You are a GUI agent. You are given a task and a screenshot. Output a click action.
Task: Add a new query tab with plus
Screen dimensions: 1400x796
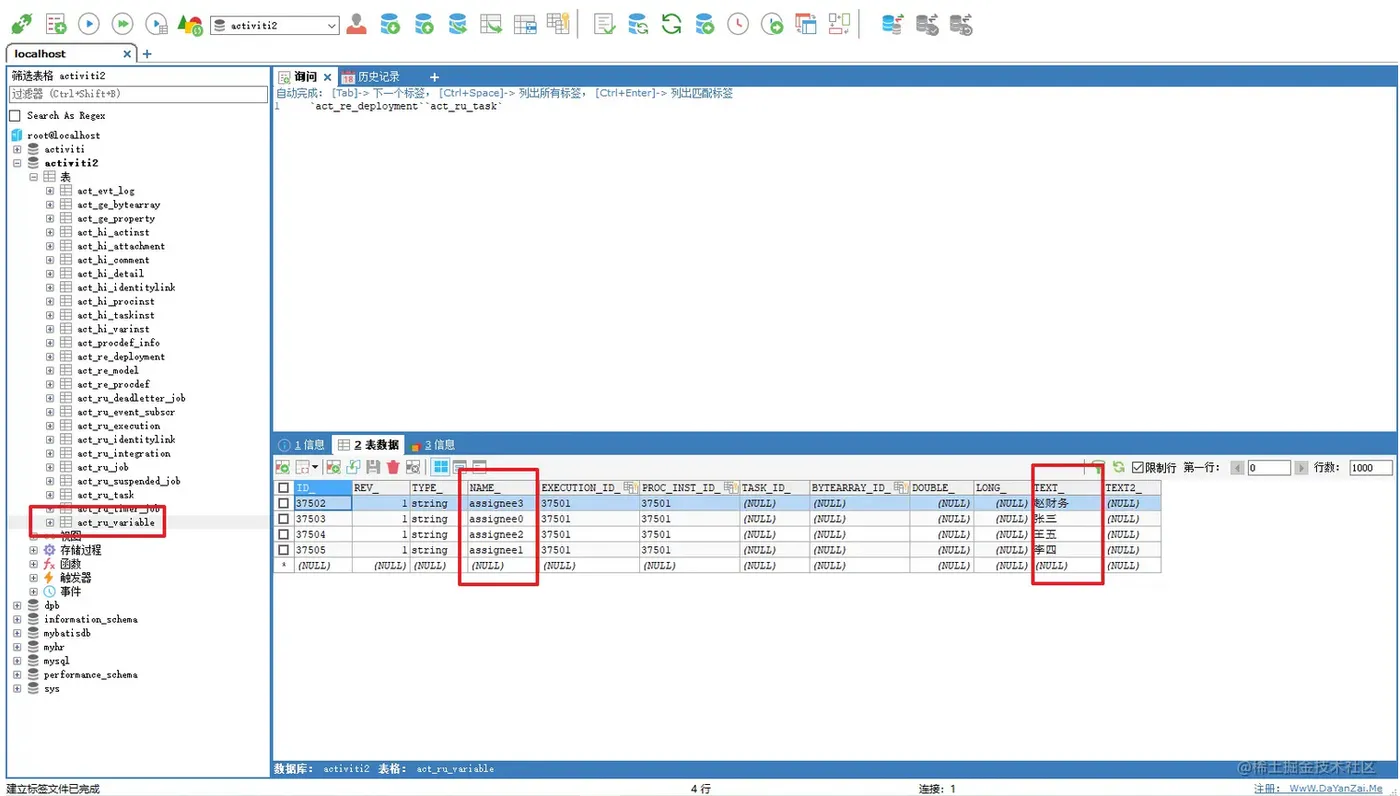[434, 77]
